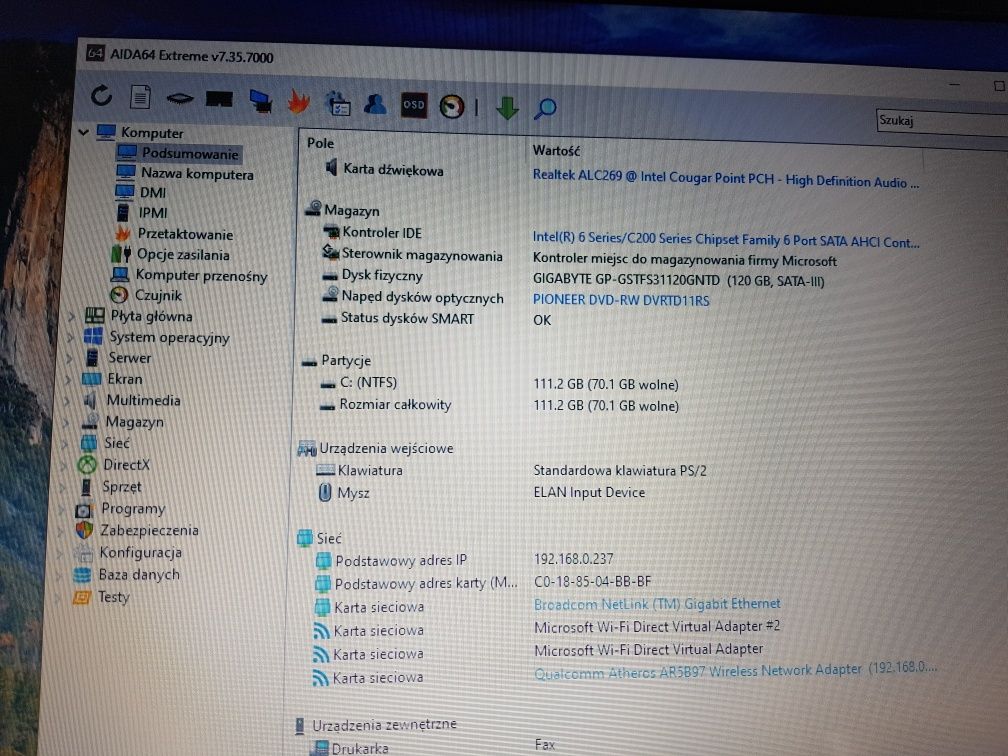Click the Pole column header

[320, 143]
